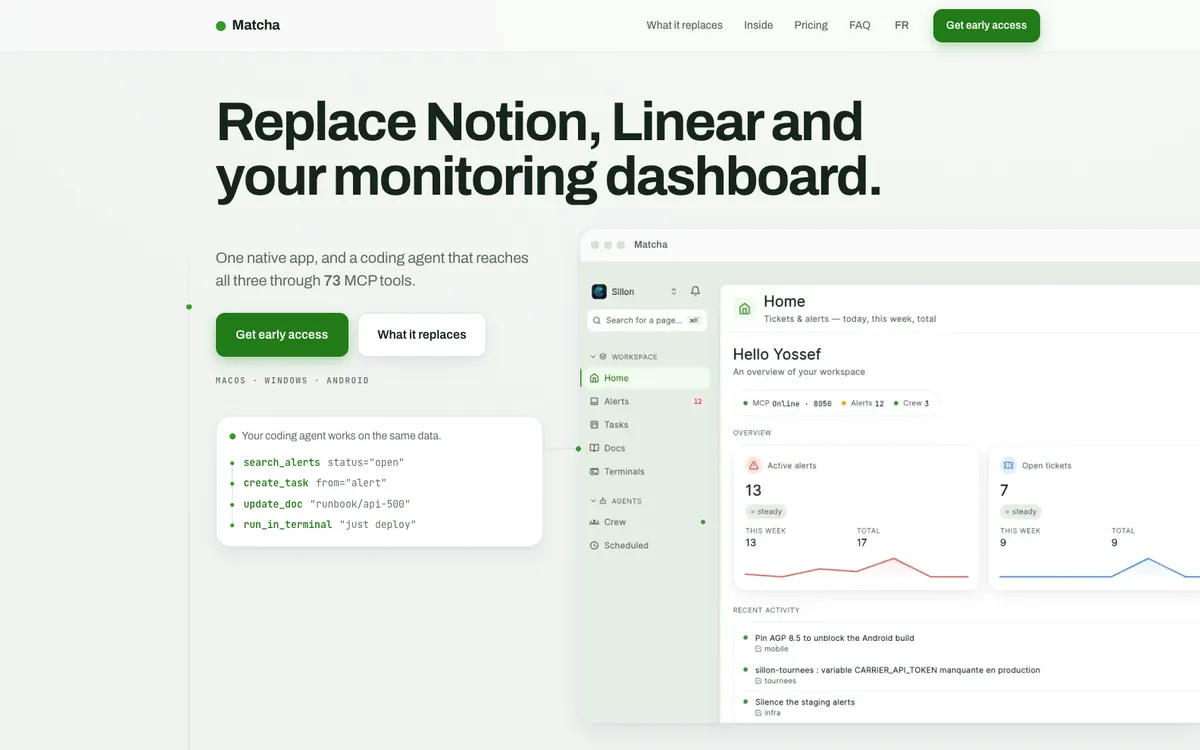
Task: Click Get early access below the tagline
Action: click(282, 335)
